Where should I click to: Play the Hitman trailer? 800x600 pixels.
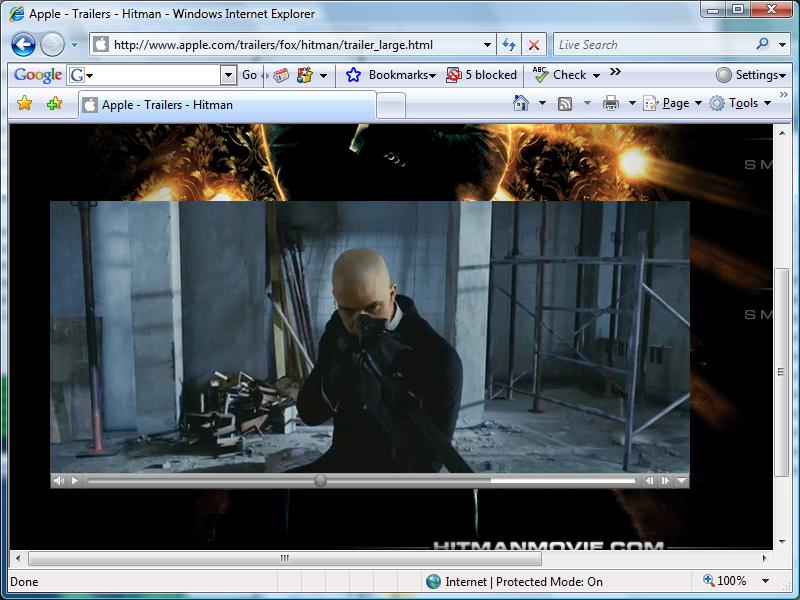coord(73,480)
